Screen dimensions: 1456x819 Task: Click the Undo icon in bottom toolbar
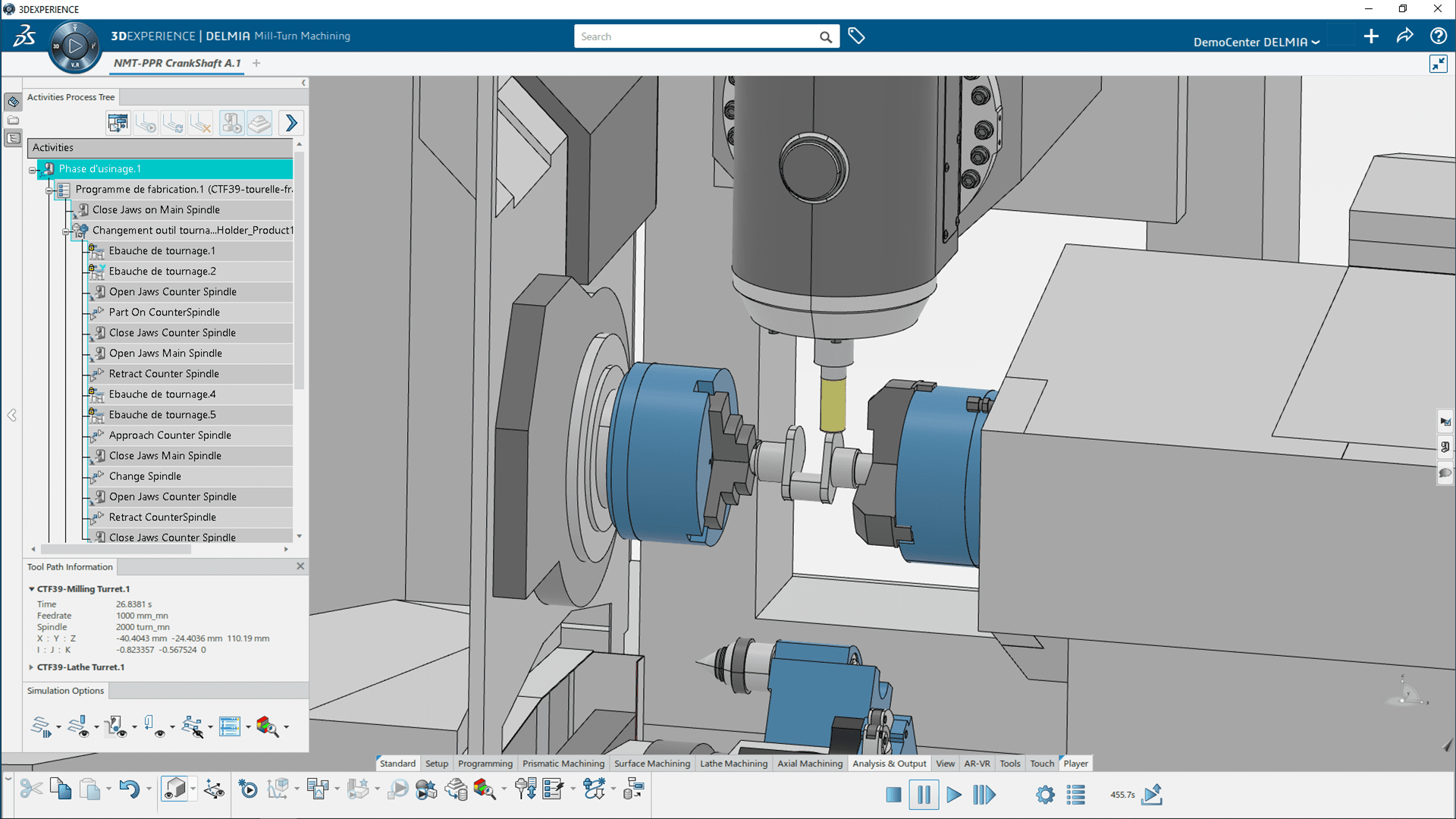coord(130,789)
